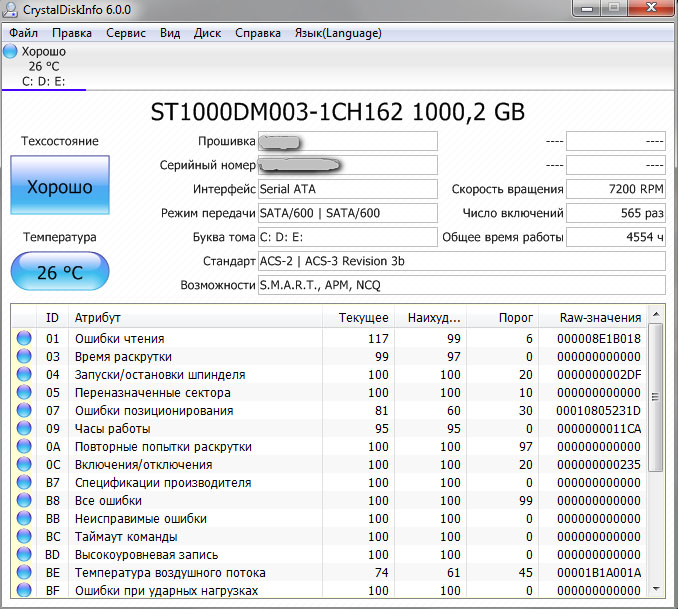
Task: Click the 7200 RPM rotation speed value
Action: pos(616,189)
